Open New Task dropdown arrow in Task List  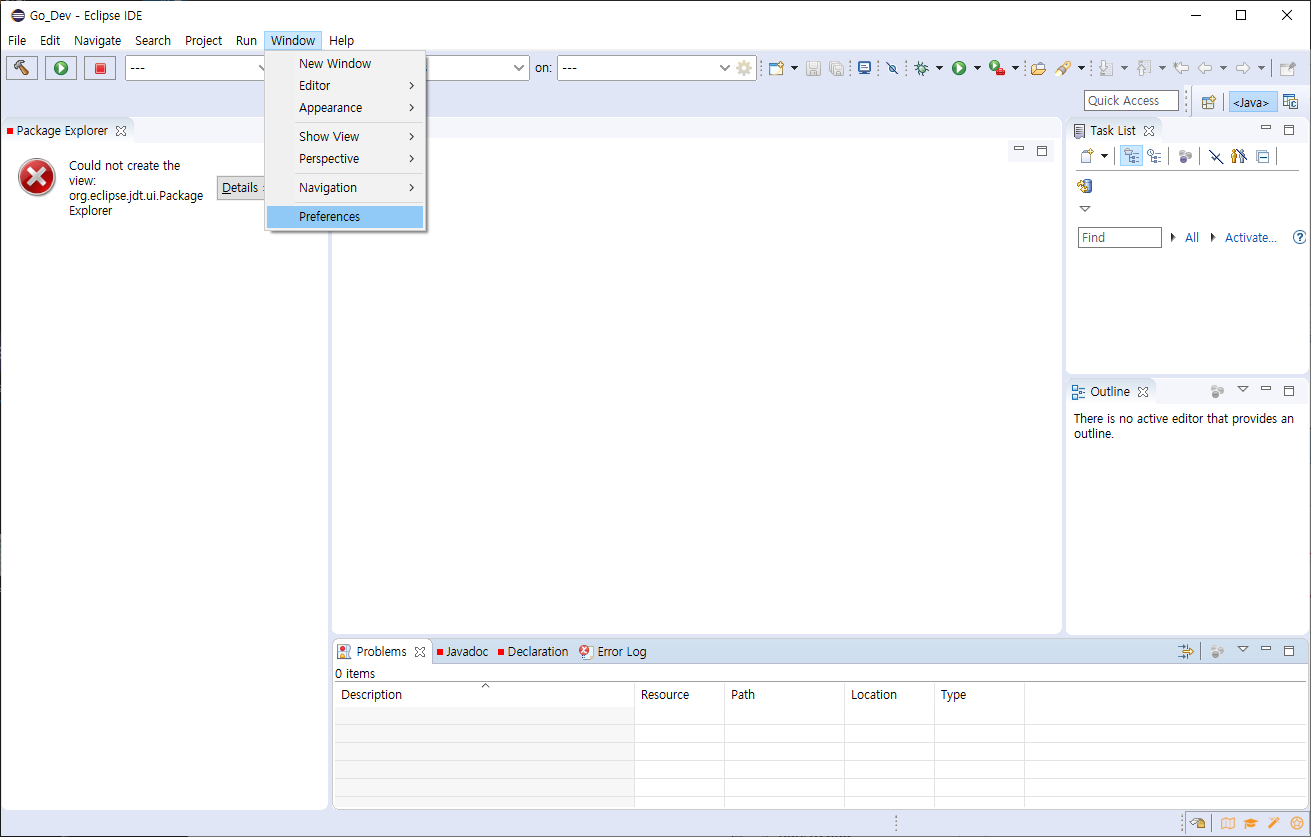(x=1104, y=156)
